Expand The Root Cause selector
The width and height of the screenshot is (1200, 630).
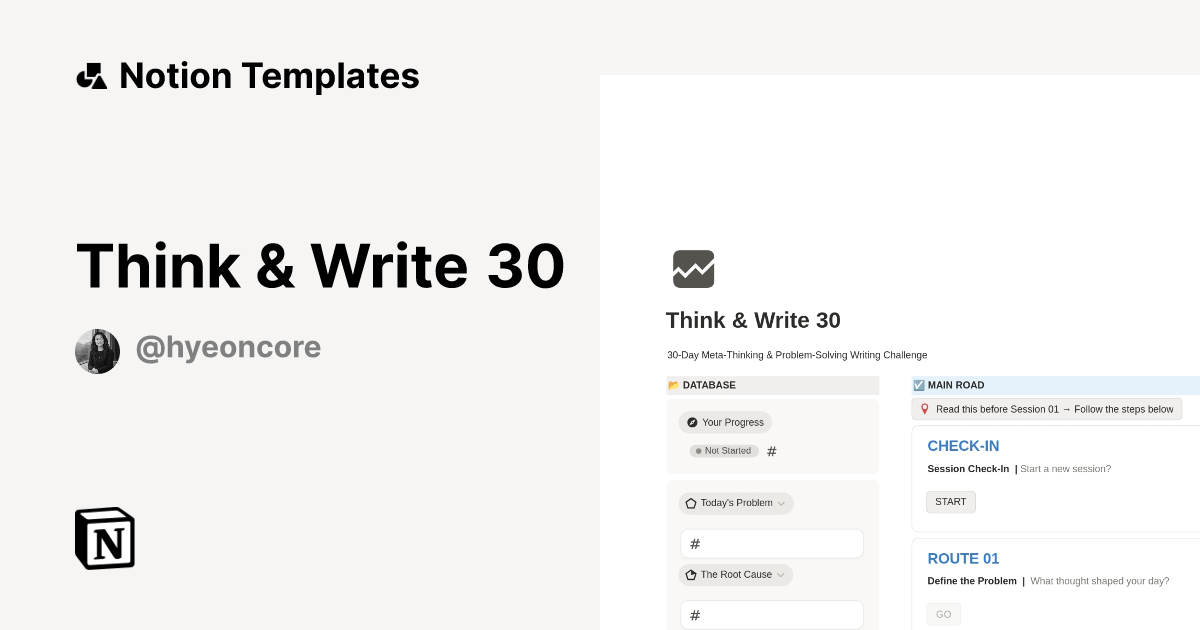(x=783, y=575)
